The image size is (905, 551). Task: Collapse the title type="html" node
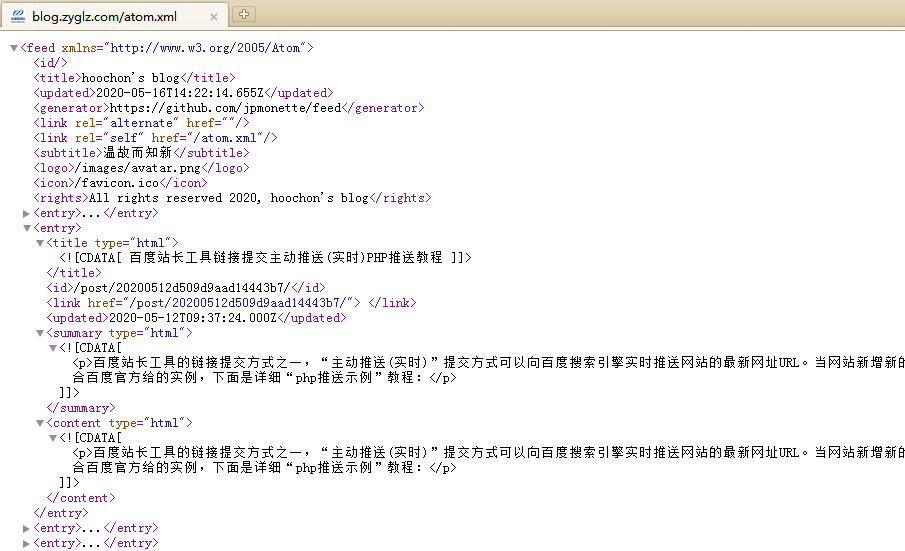click(40, 243)
